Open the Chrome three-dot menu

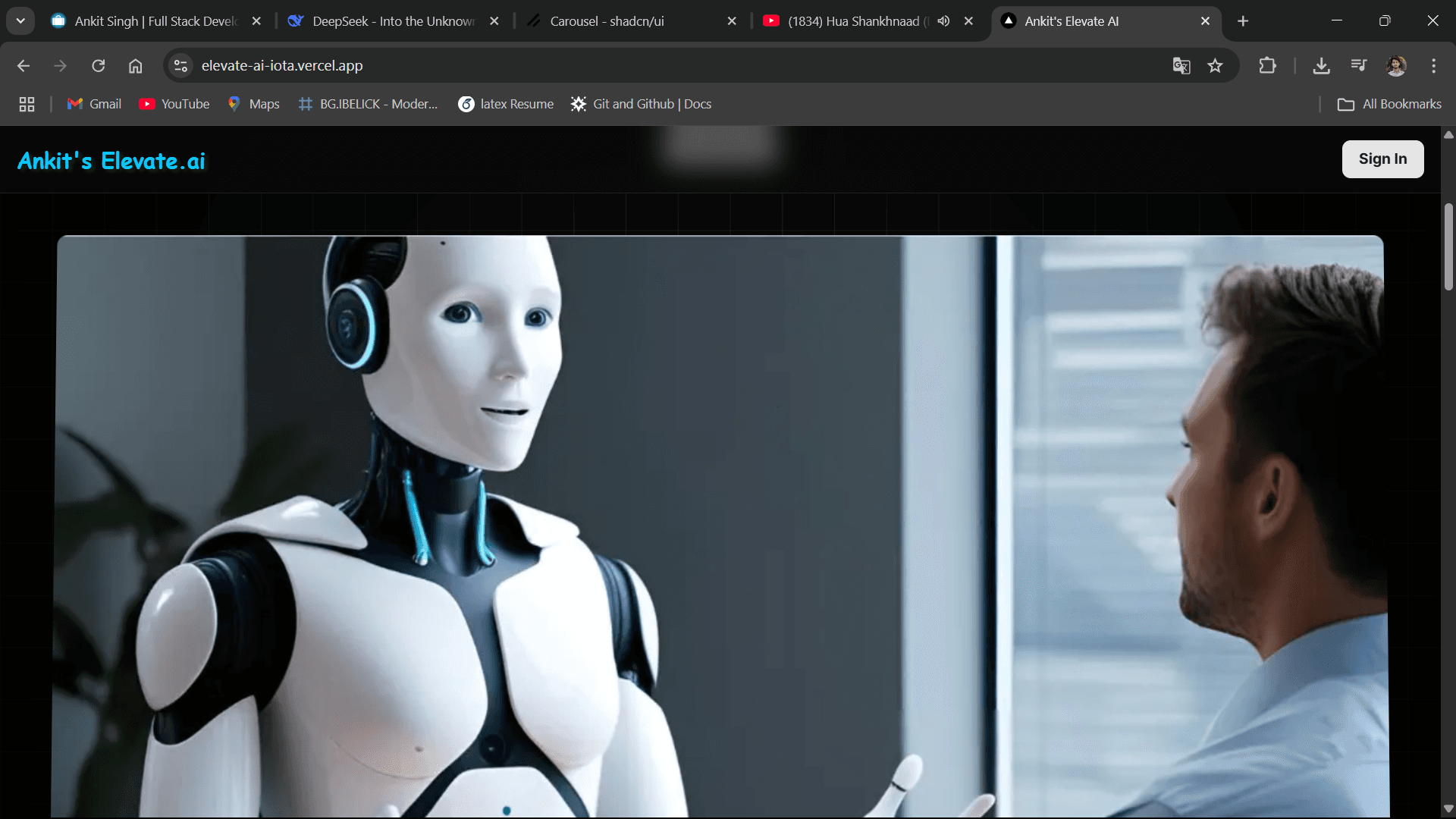coord(1433,66)
